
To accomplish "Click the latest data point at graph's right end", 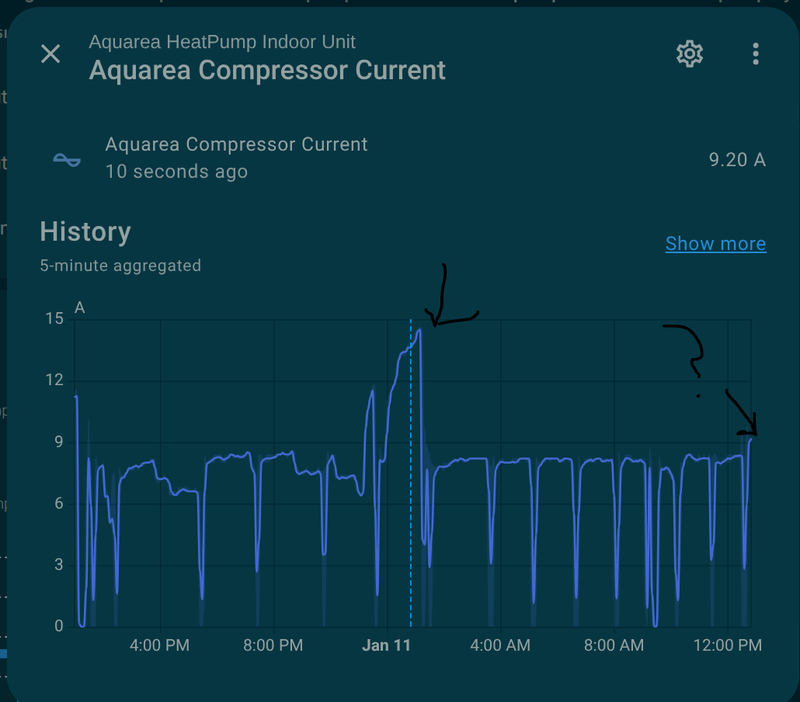I will coord(751,436).
